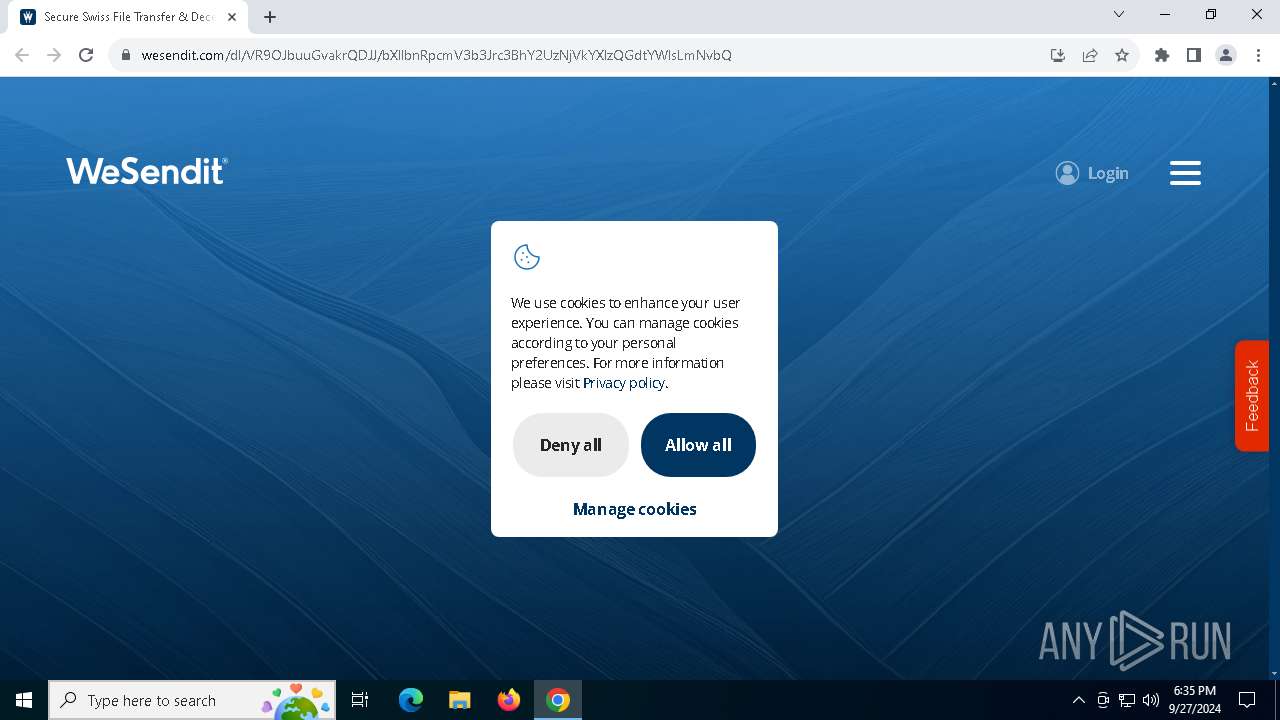Click the address bar URL

point(437,55)
